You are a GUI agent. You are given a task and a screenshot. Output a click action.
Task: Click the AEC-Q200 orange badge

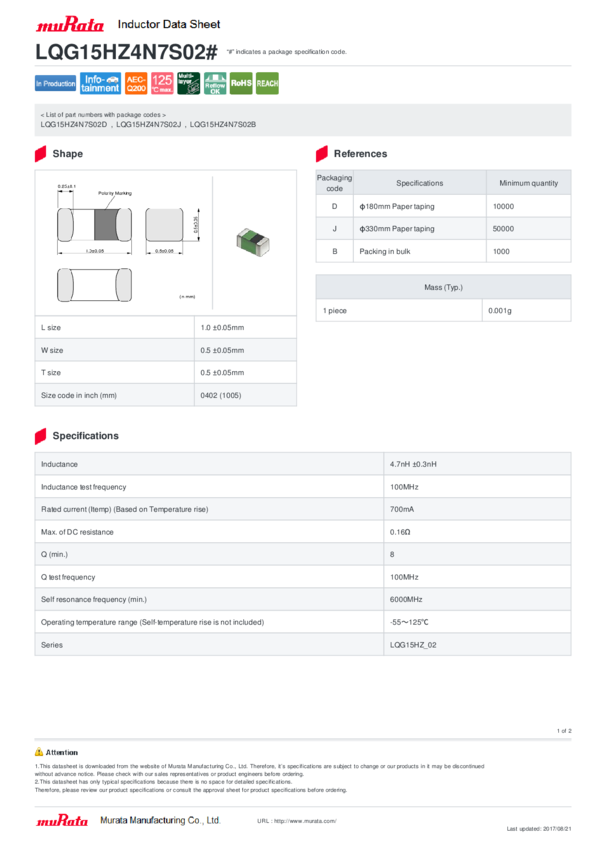(x=136, y=83)
